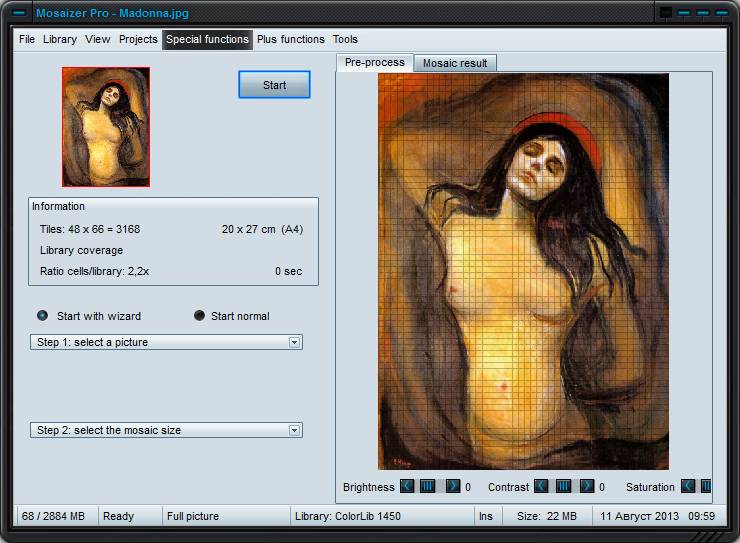Viewport: 740px width, 543px height.
Task: Click the Ratio cells/library: 2,2x text
Action: tap(94, 271)
